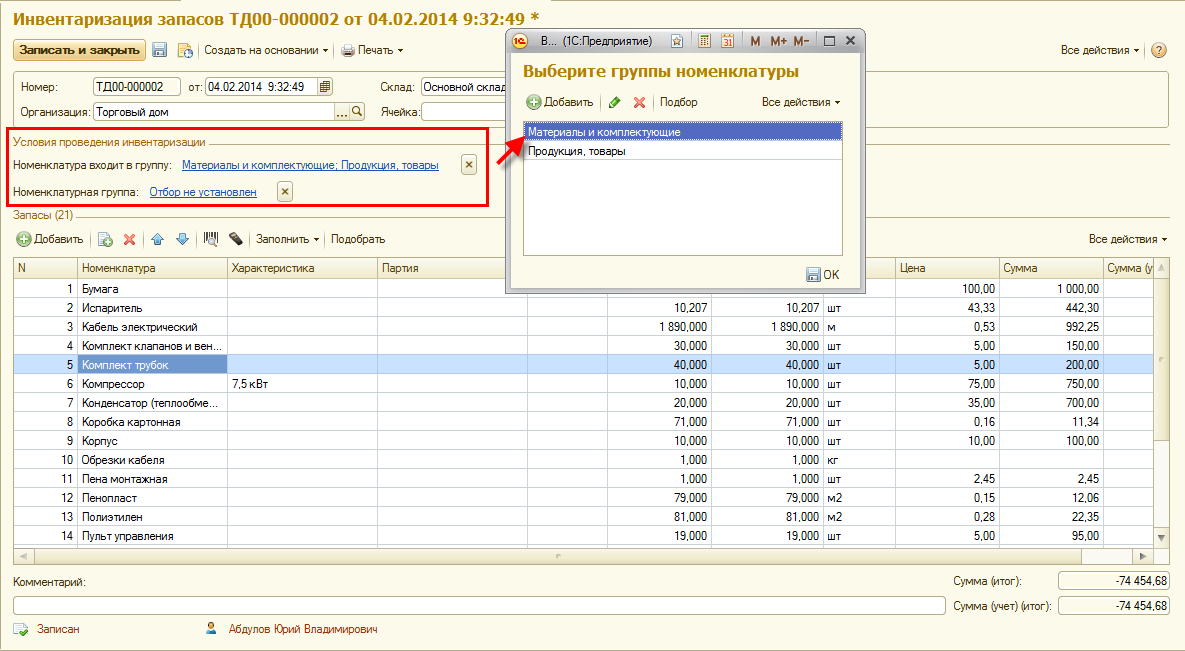
Task: Open the calculator icon in dialog title bar
Action: [x=704, y=41]
